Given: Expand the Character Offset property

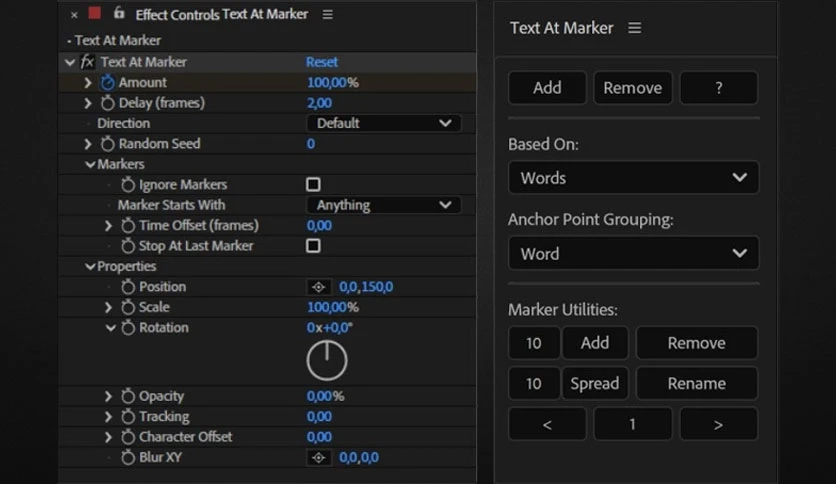Looking at the screenshot, I should coord(109,437).
